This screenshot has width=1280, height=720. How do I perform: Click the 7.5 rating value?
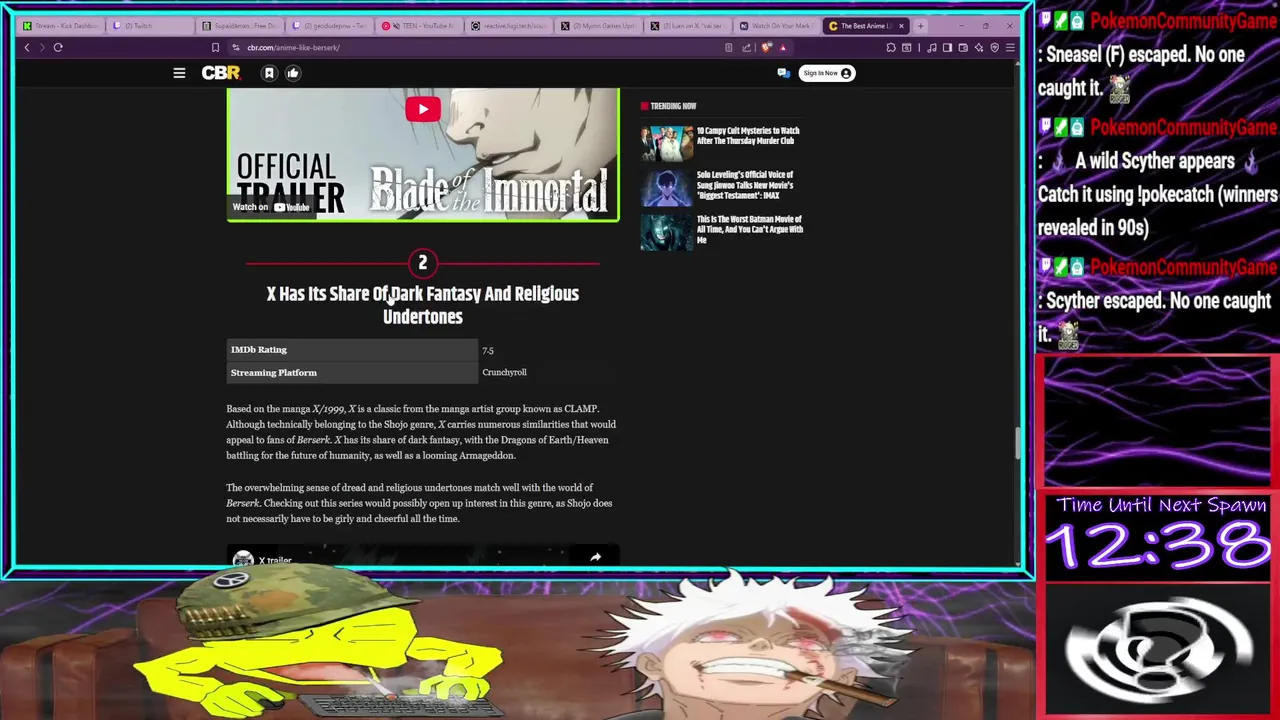pyautogui.click(x=488, y=350)
